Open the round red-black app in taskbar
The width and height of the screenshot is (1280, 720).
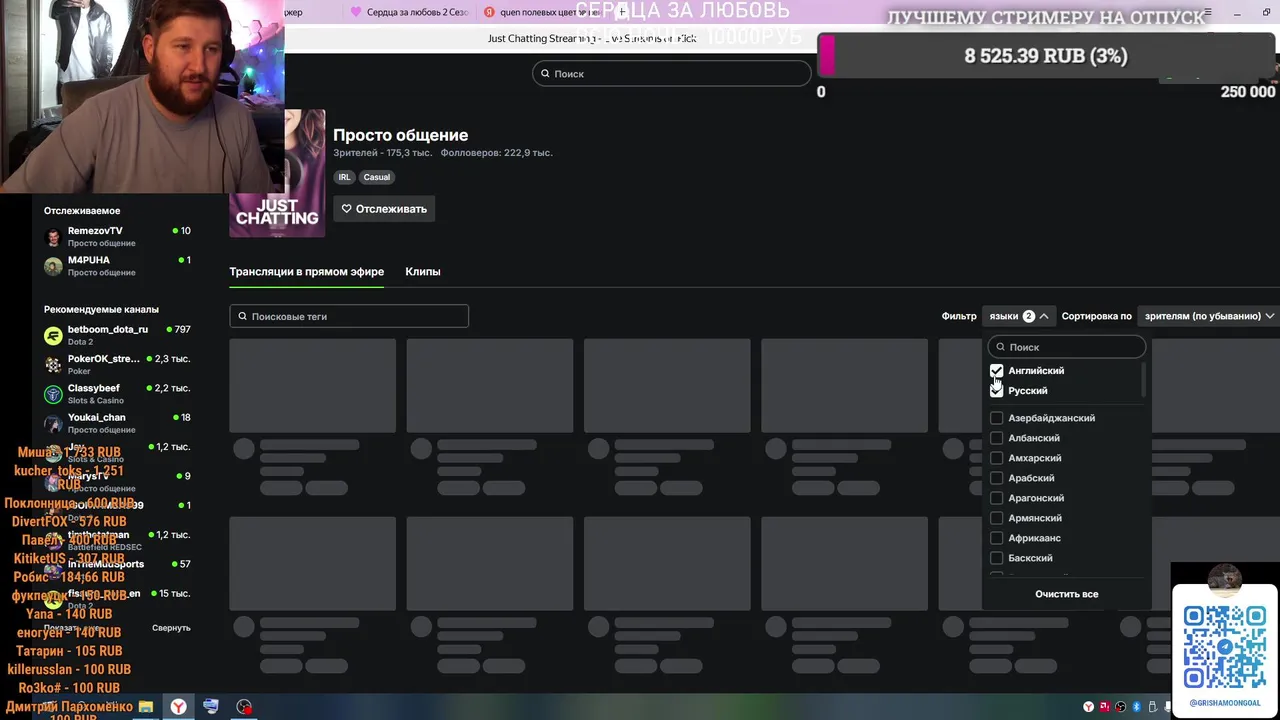point(244,707)
